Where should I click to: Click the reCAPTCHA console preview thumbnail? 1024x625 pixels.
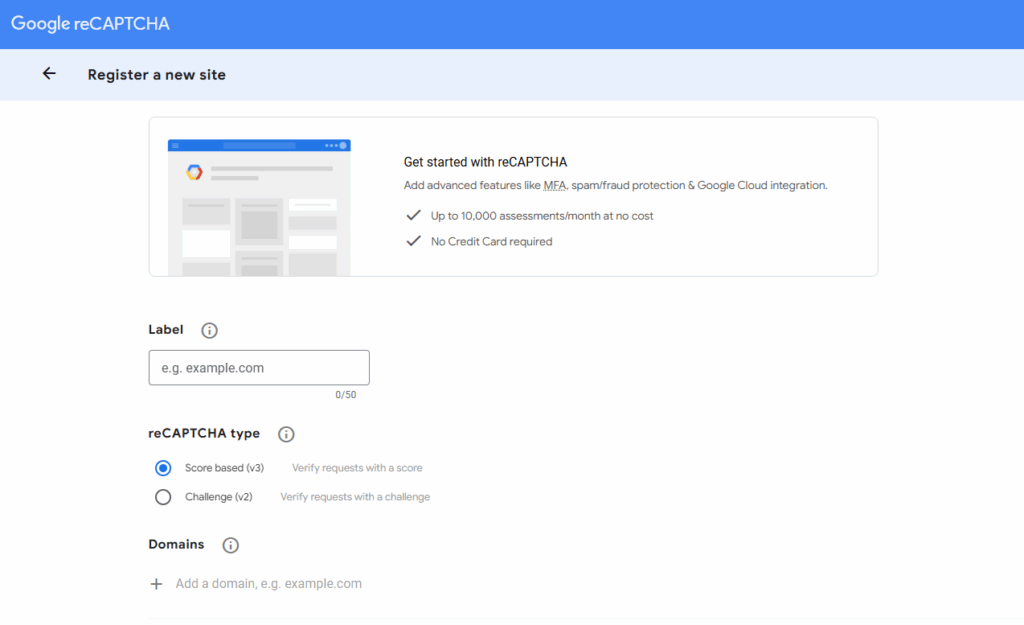(259, 207)
